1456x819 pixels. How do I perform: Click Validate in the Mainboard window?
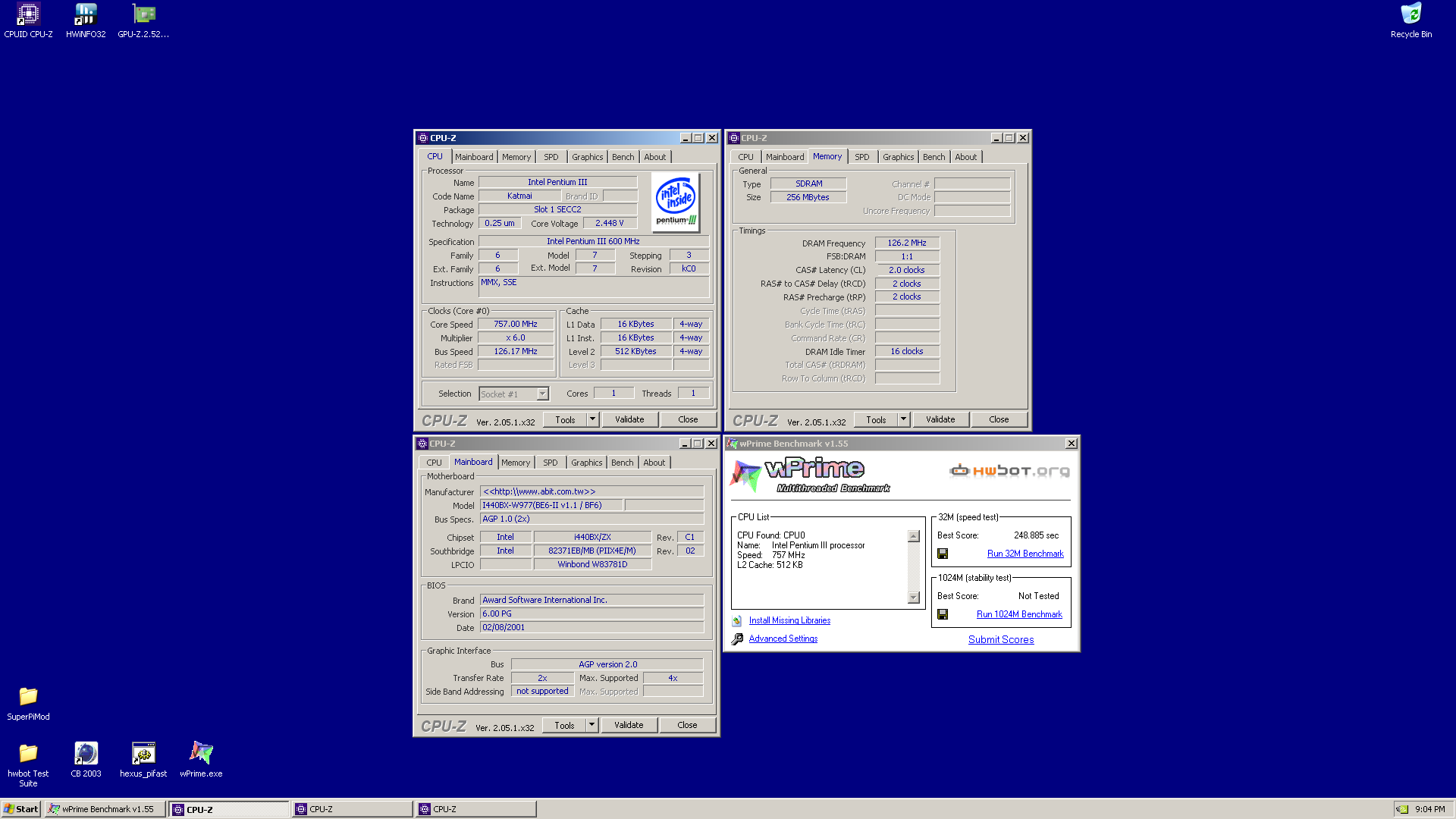click(x=629, y=725)
